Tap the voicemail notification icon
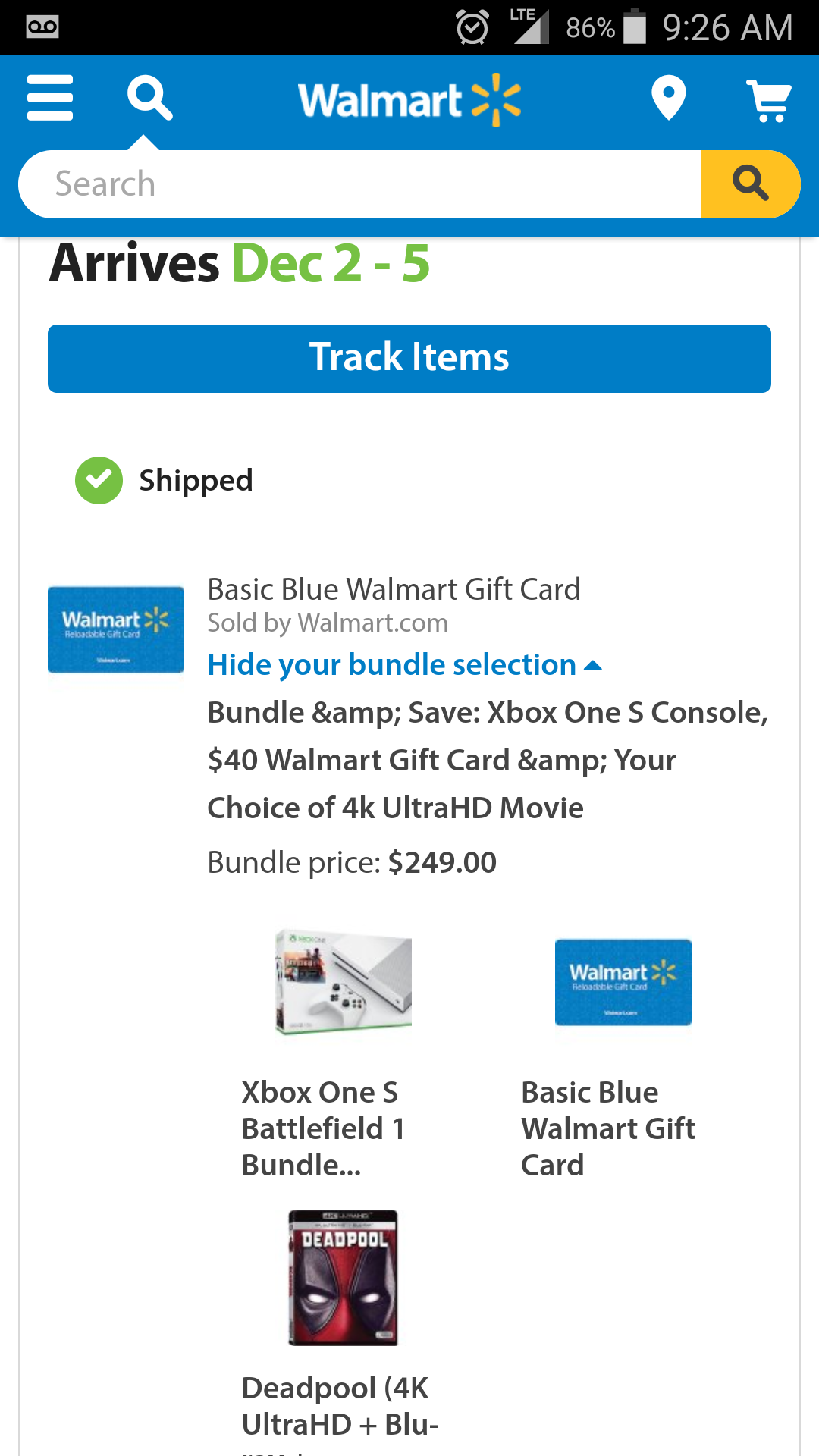The height and width of the screenshot is (1456, 819). click(42, 27)
